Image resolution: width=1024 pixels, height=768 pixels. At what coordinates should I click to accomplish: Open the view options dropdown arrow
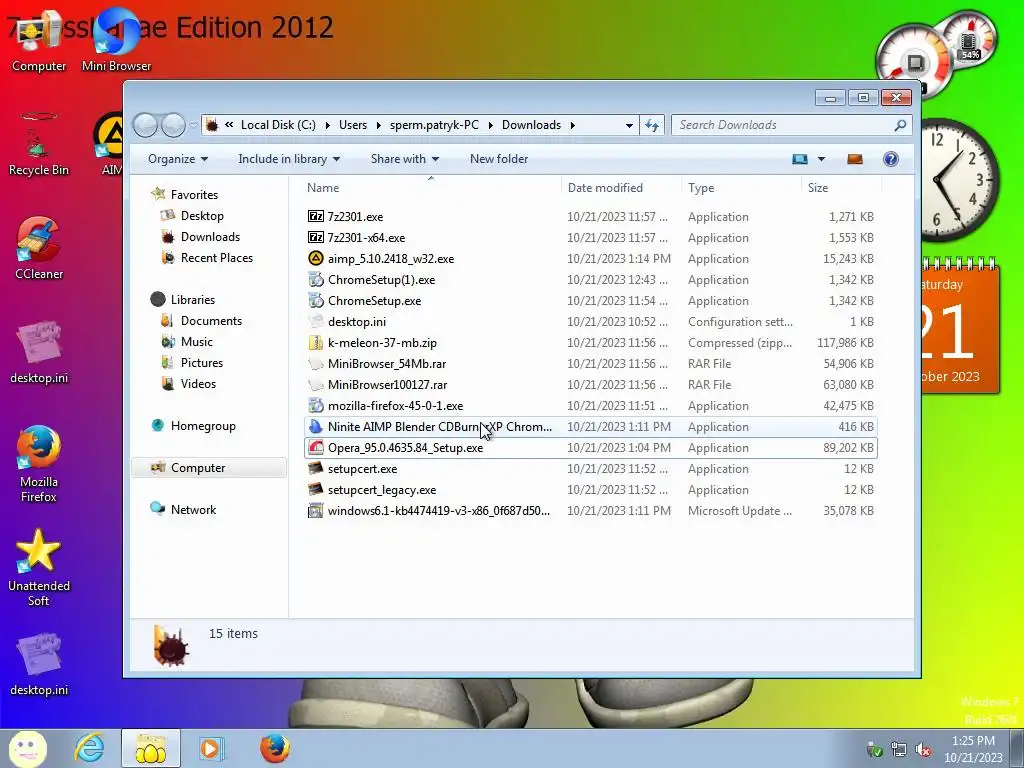pyautogui.click(x=822, y=159)
